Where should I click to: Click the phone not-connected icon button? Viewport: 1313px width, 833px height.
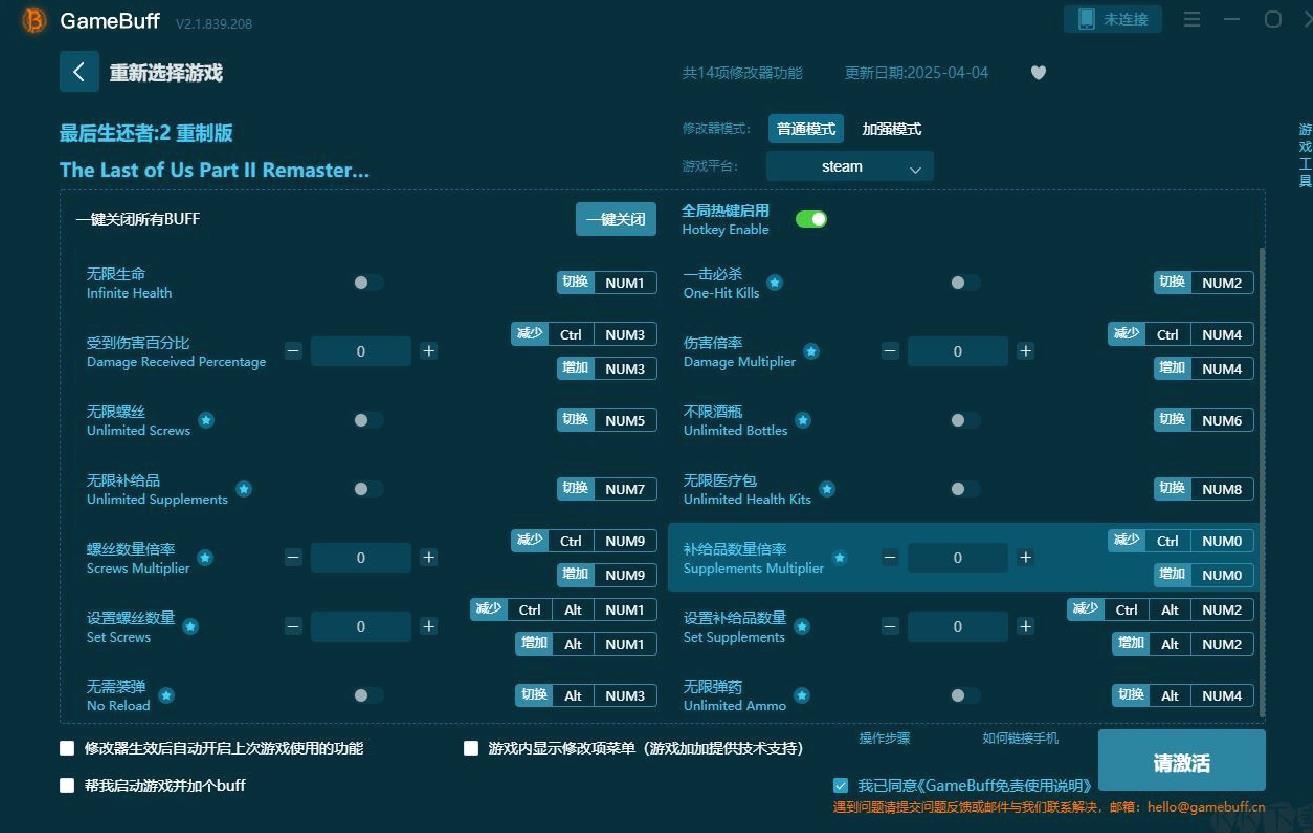point(1113,19)
